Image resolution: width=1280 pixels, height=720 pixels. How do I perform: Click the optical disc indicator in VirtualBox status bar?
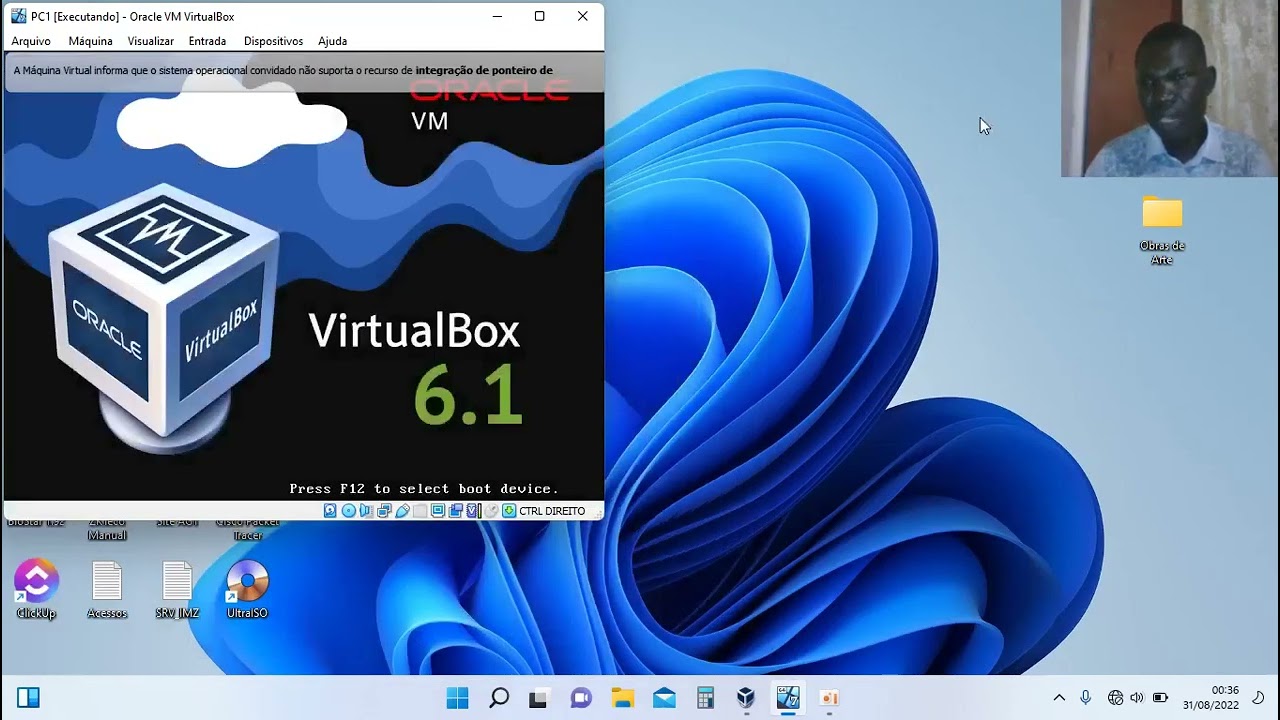(x=348, y=511)
